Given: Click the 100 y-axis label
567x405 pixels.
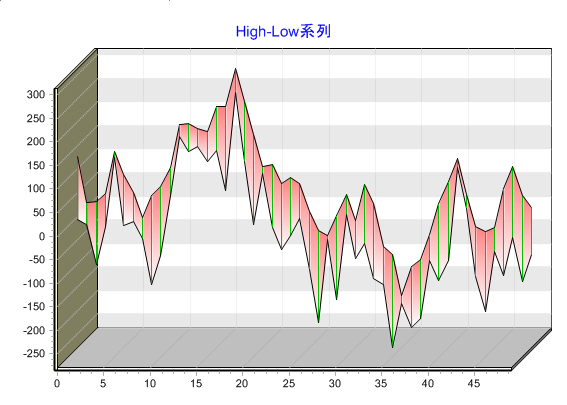Looking at the screenshot, I should [36, 189].
